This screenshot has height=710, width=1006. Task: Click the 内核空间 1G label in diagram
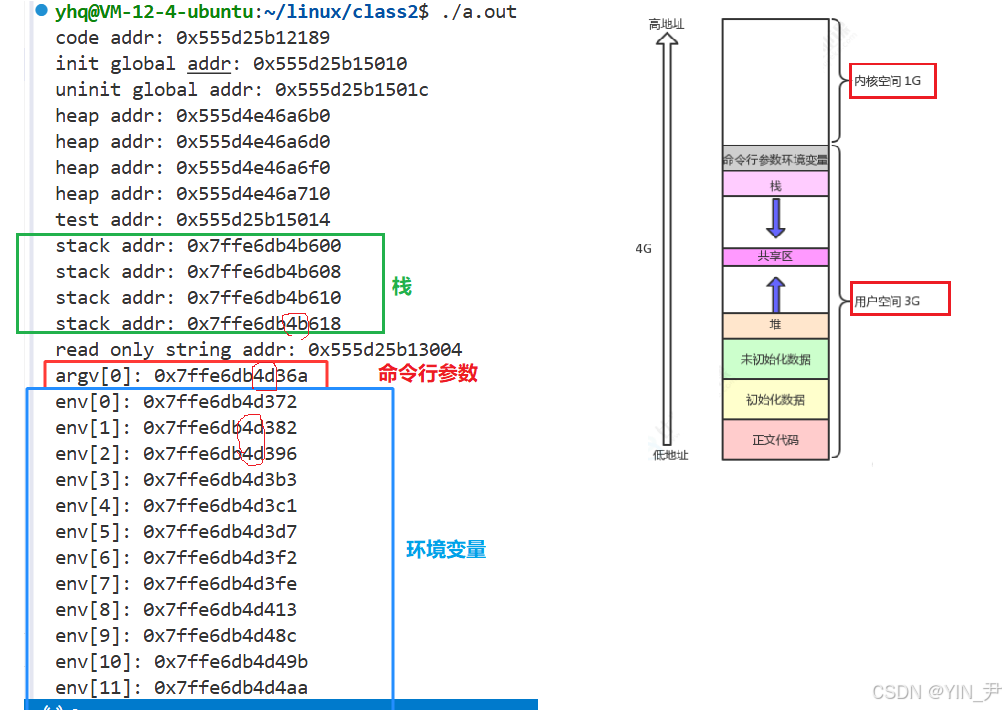(892, 81)
